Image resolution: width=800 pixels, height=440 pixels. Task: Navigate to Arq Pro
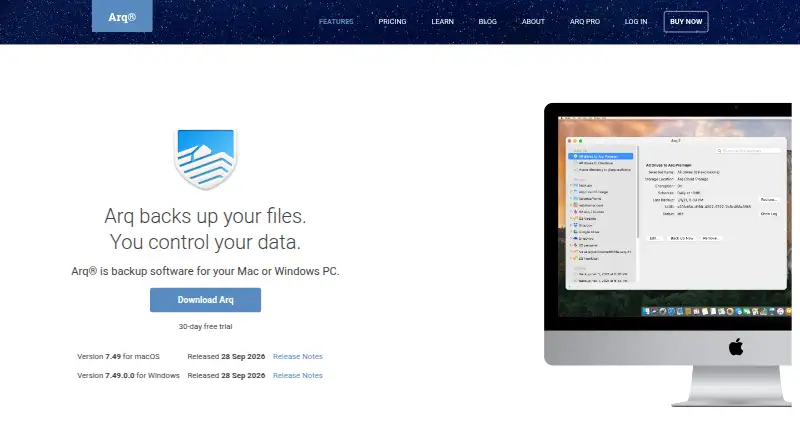[x=585, y=21]
